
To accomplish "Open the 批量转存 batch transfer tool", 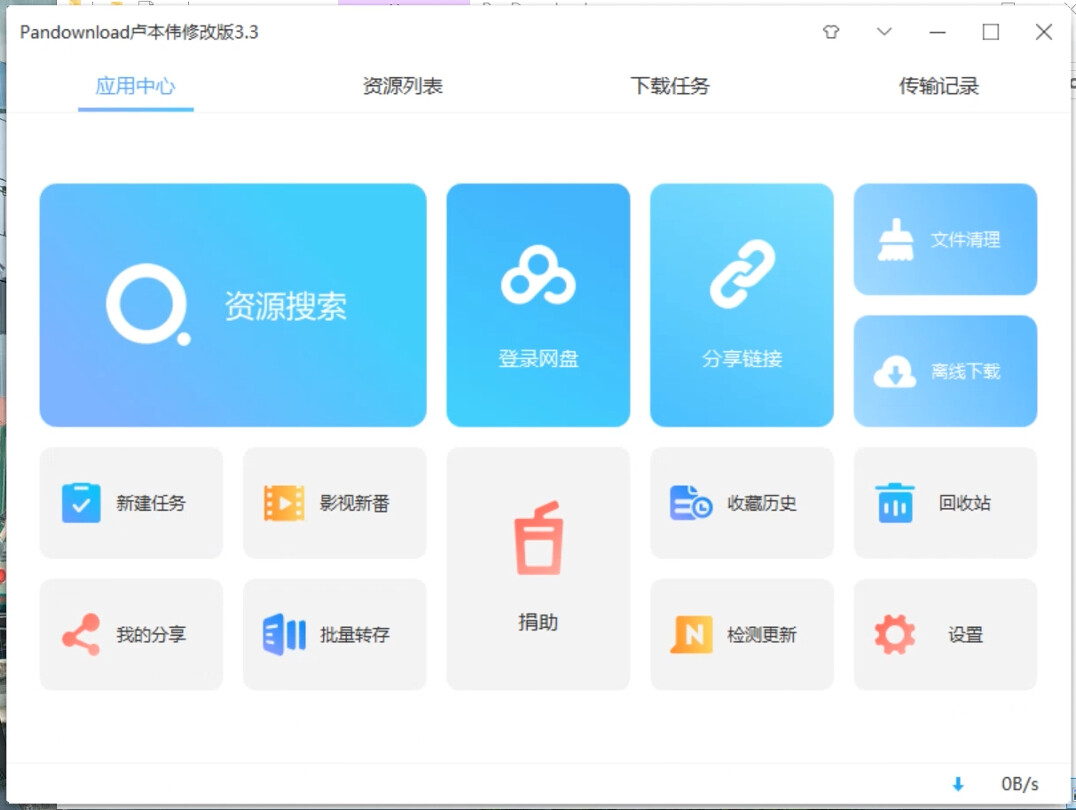I will point(334,634).
